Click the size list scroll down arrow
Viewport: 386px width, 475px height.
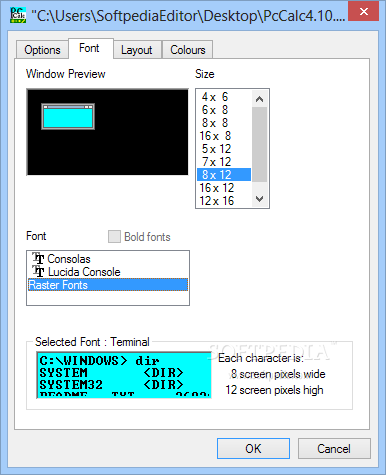259,199
